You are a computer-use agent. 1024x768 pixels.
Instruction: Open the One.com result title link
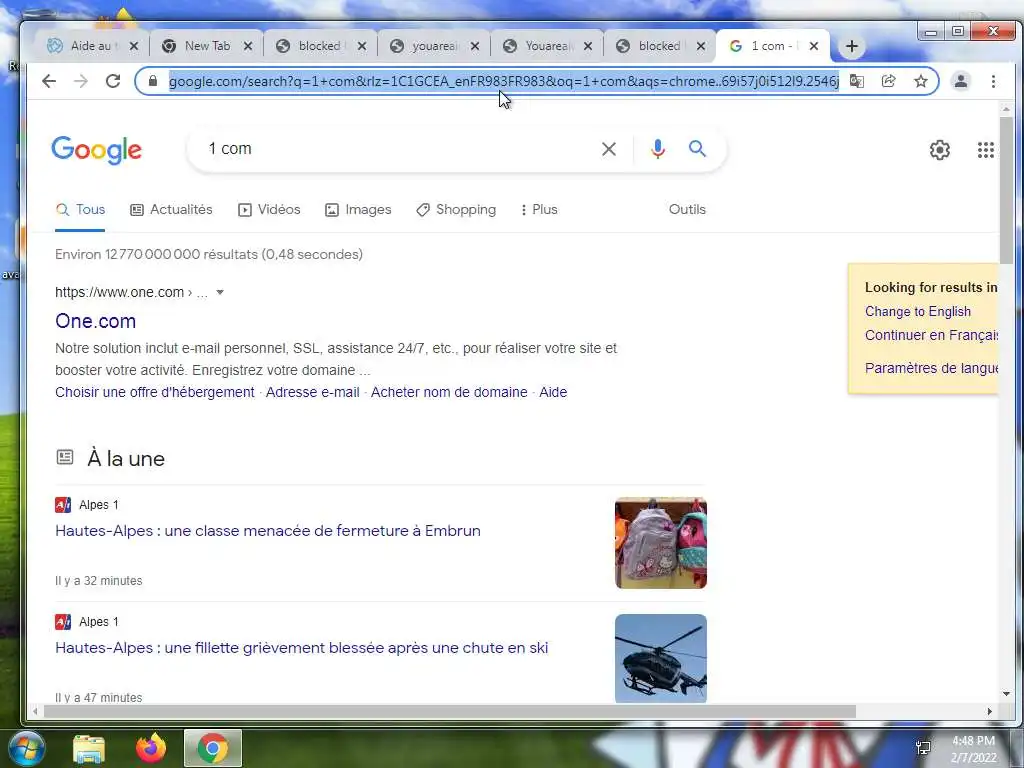click(95, 321)
